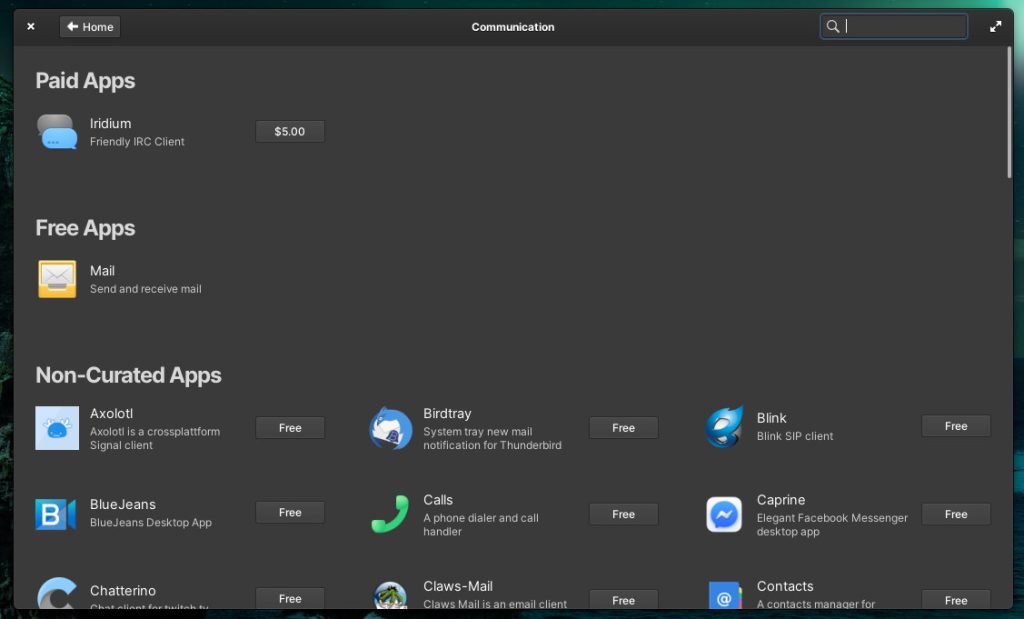Install Caprine with its Free button
The image size is (1024, 619).
pos(956,514)
